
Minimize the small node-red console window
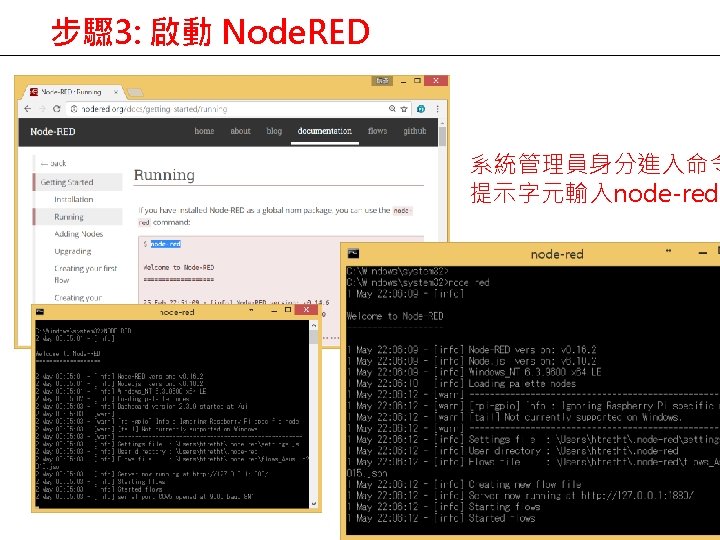tap(274, 311)
